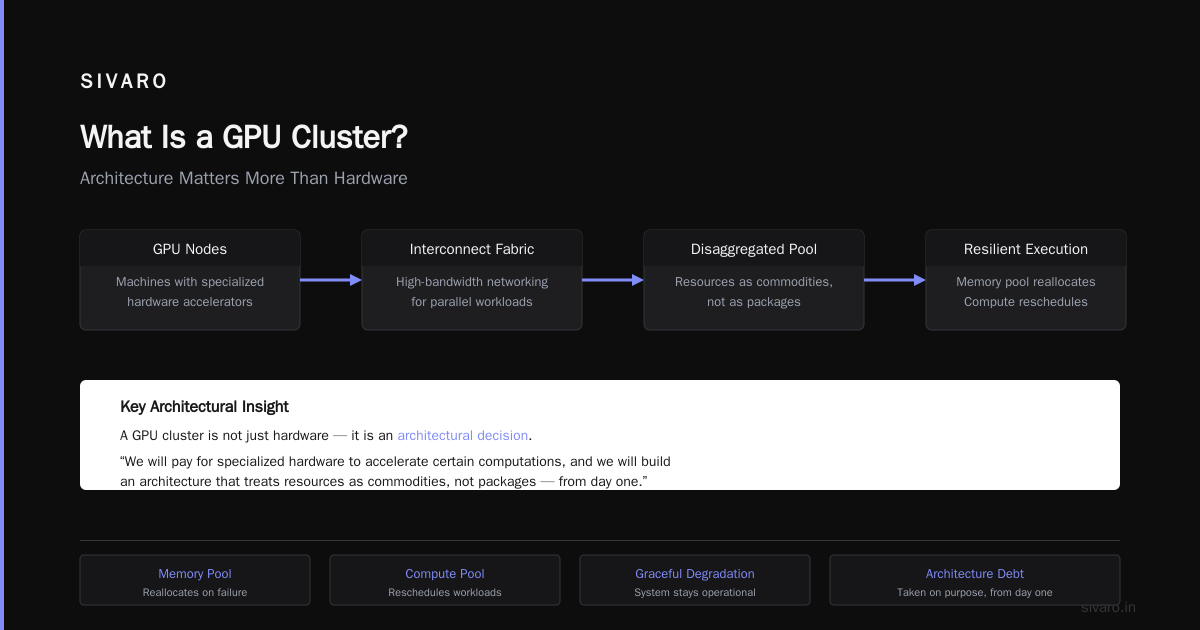1200x630 pixels.
Task: Open the Graceful Degradation tile
Action: tap(695, 580)
